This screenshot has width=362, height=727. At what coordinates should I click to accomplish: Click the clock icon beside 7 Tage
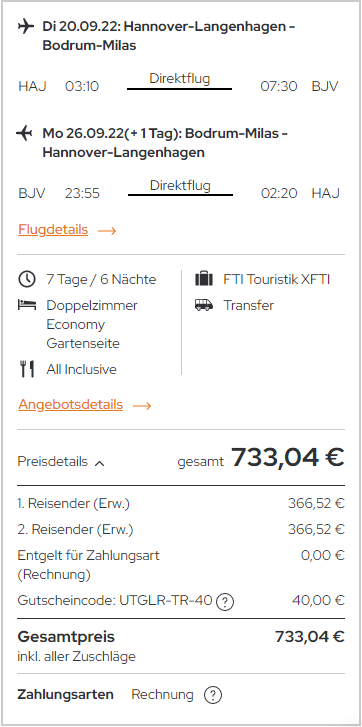(x=26, y=279)
